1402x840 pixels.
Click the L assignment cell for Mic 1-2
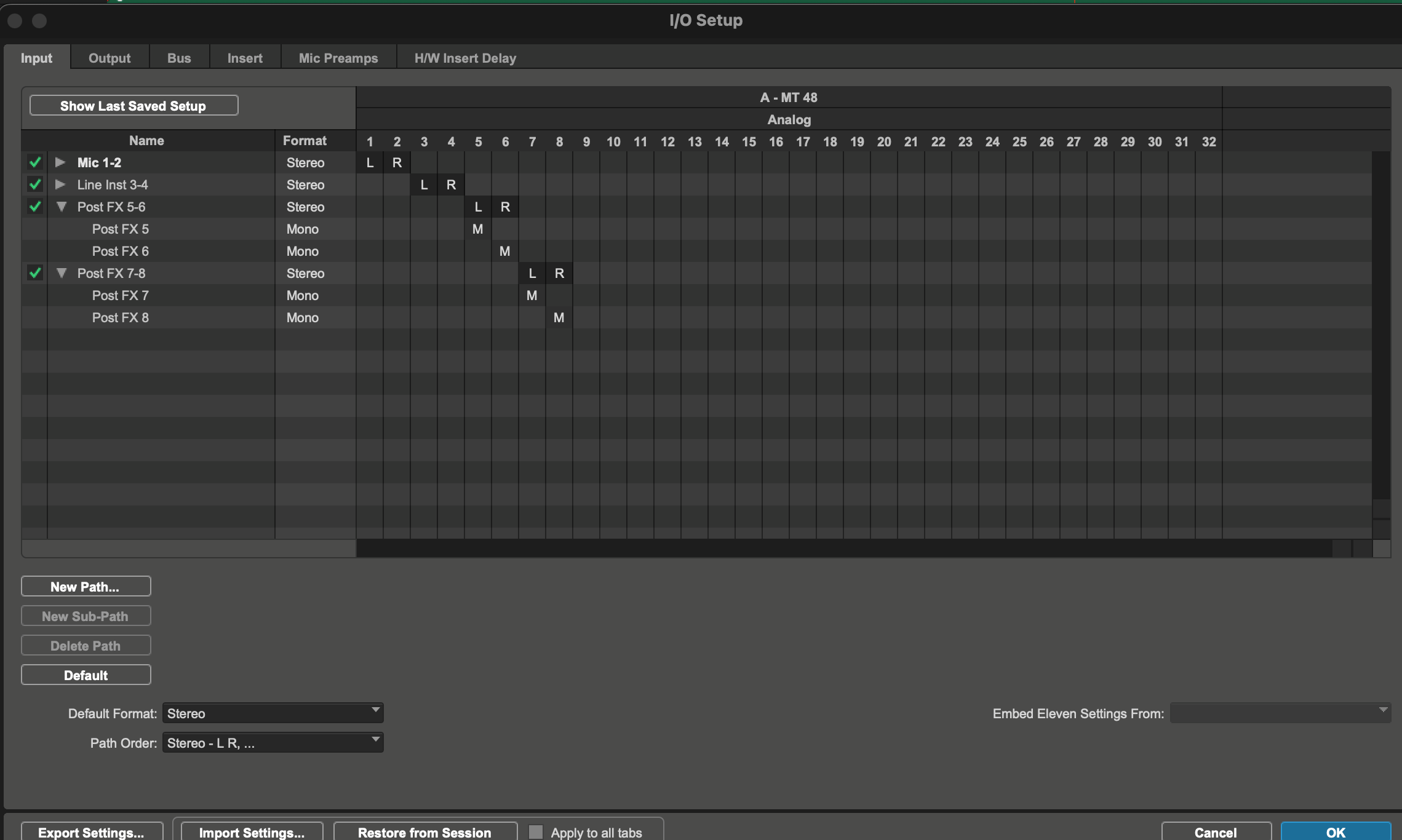coord(370,163)
